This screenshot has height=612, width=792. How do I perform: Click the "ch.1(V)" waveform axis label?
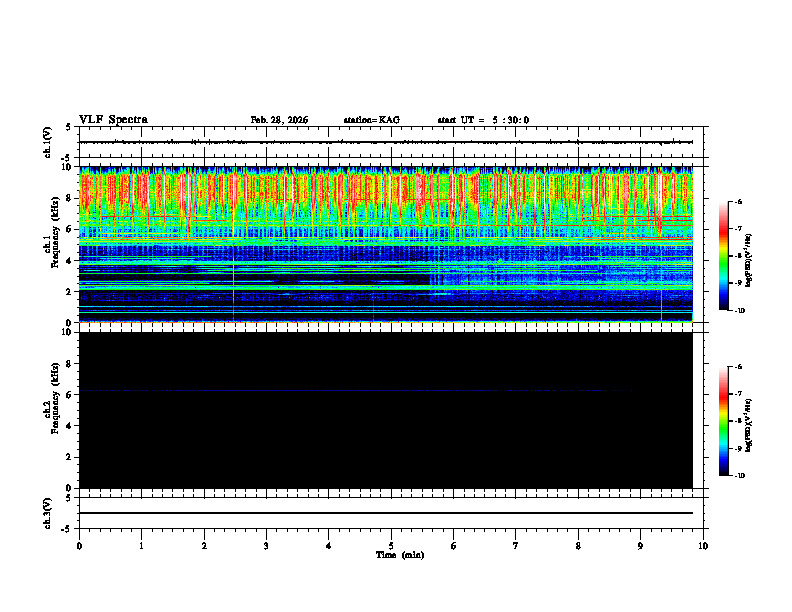(x=48, y=142)
